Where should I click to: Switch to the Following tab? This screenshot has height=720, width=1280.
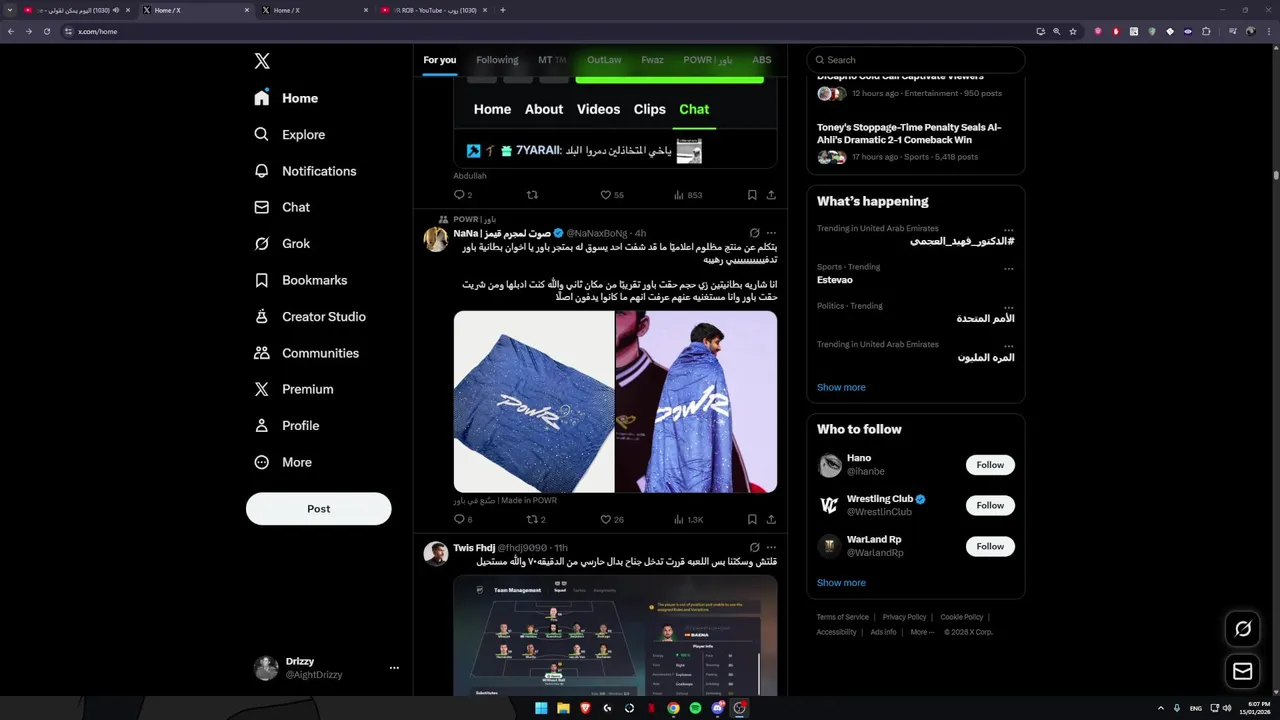(497, 60)
